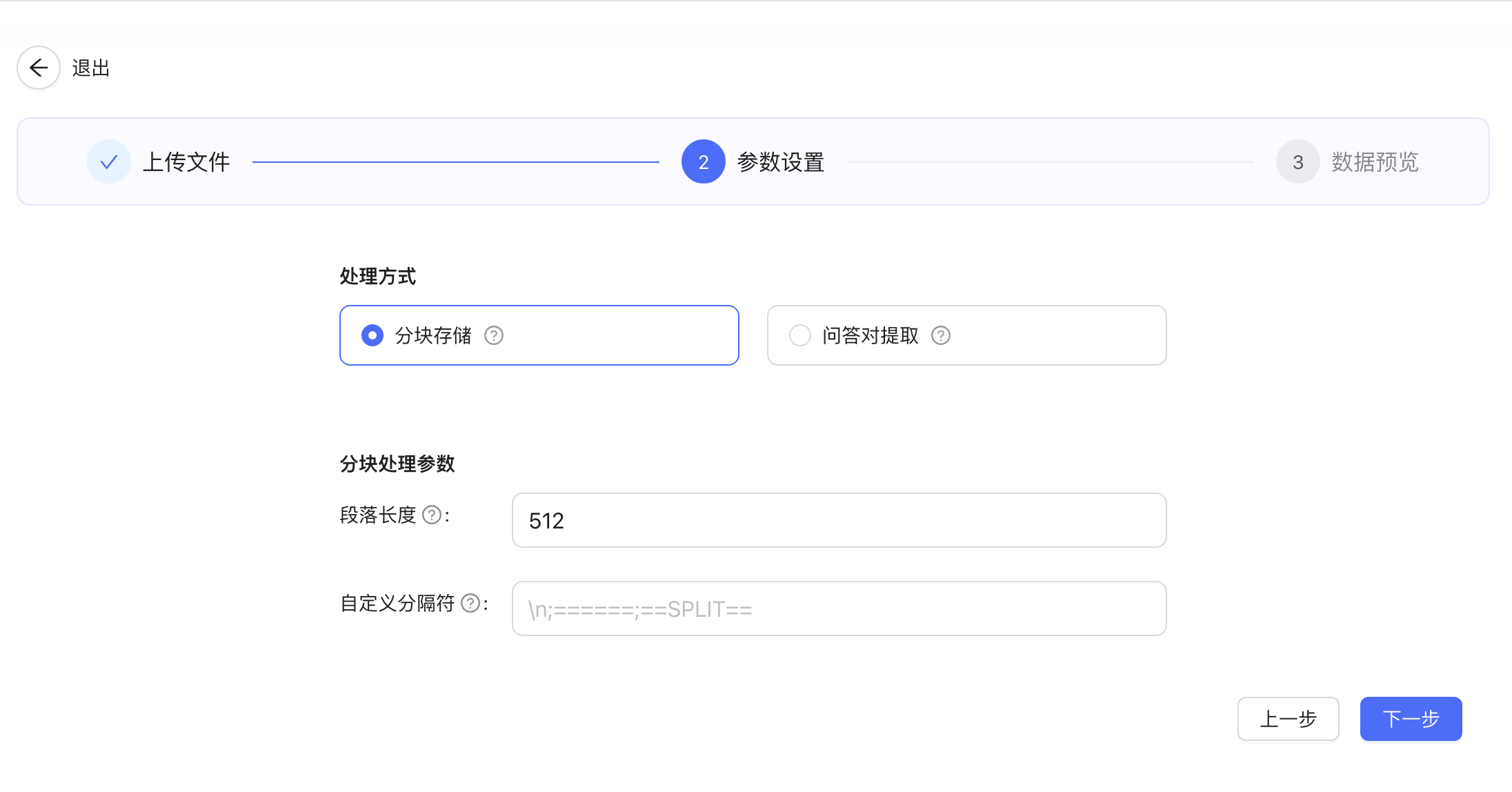1512x792 pixels.
Task: Focus the 段落长度 input with 512
Action: click(839, 521)
